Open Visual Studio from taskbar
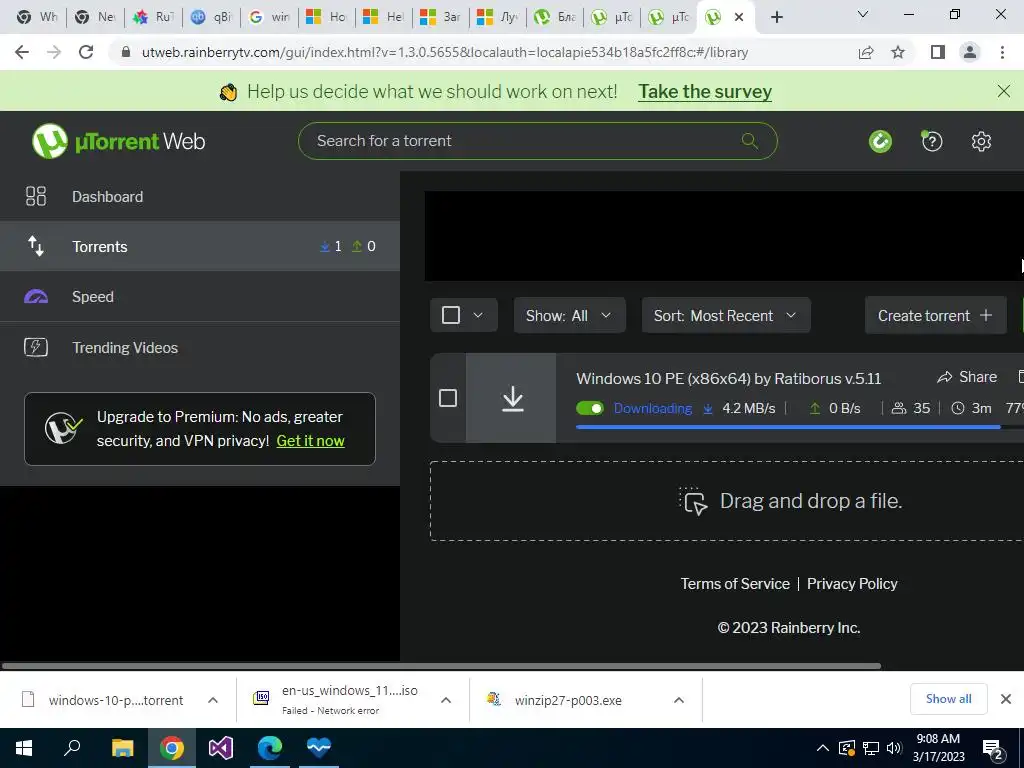Screen dimensions: 1024x768 (x=221, y=748)
